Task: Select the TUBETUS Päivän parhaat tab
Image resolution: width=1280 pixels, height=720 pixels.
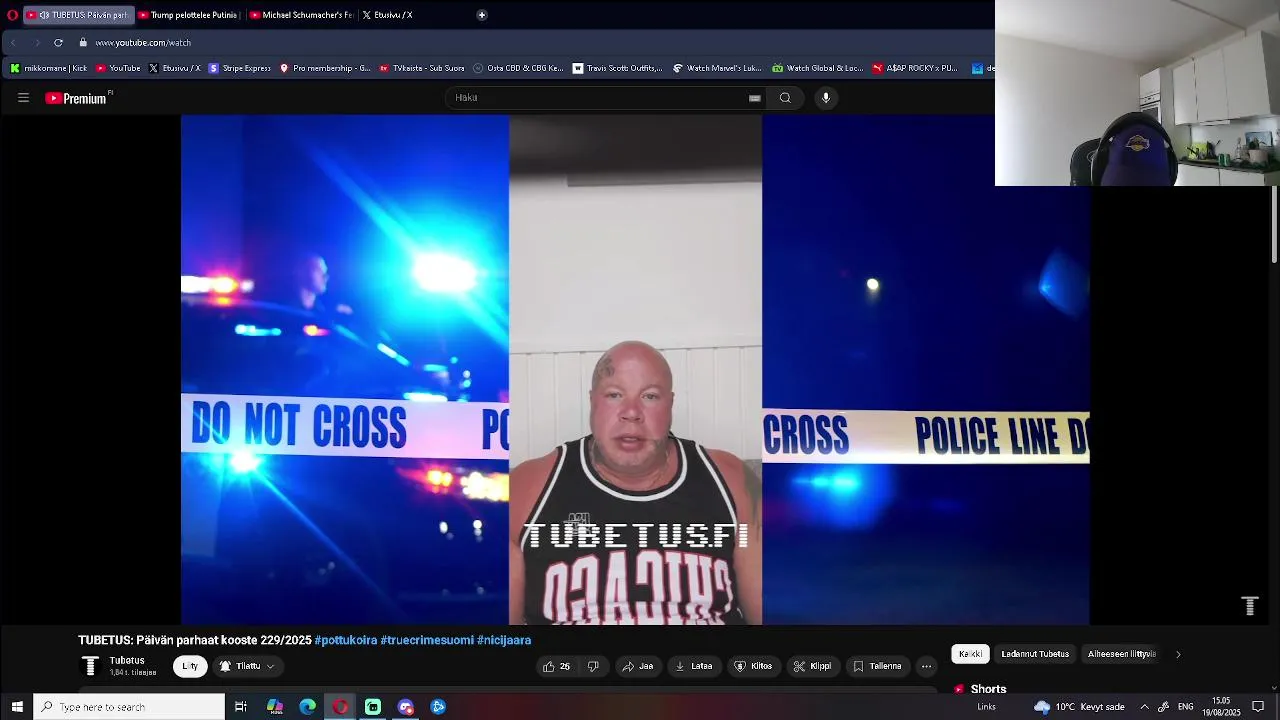Action: (79, 15)
